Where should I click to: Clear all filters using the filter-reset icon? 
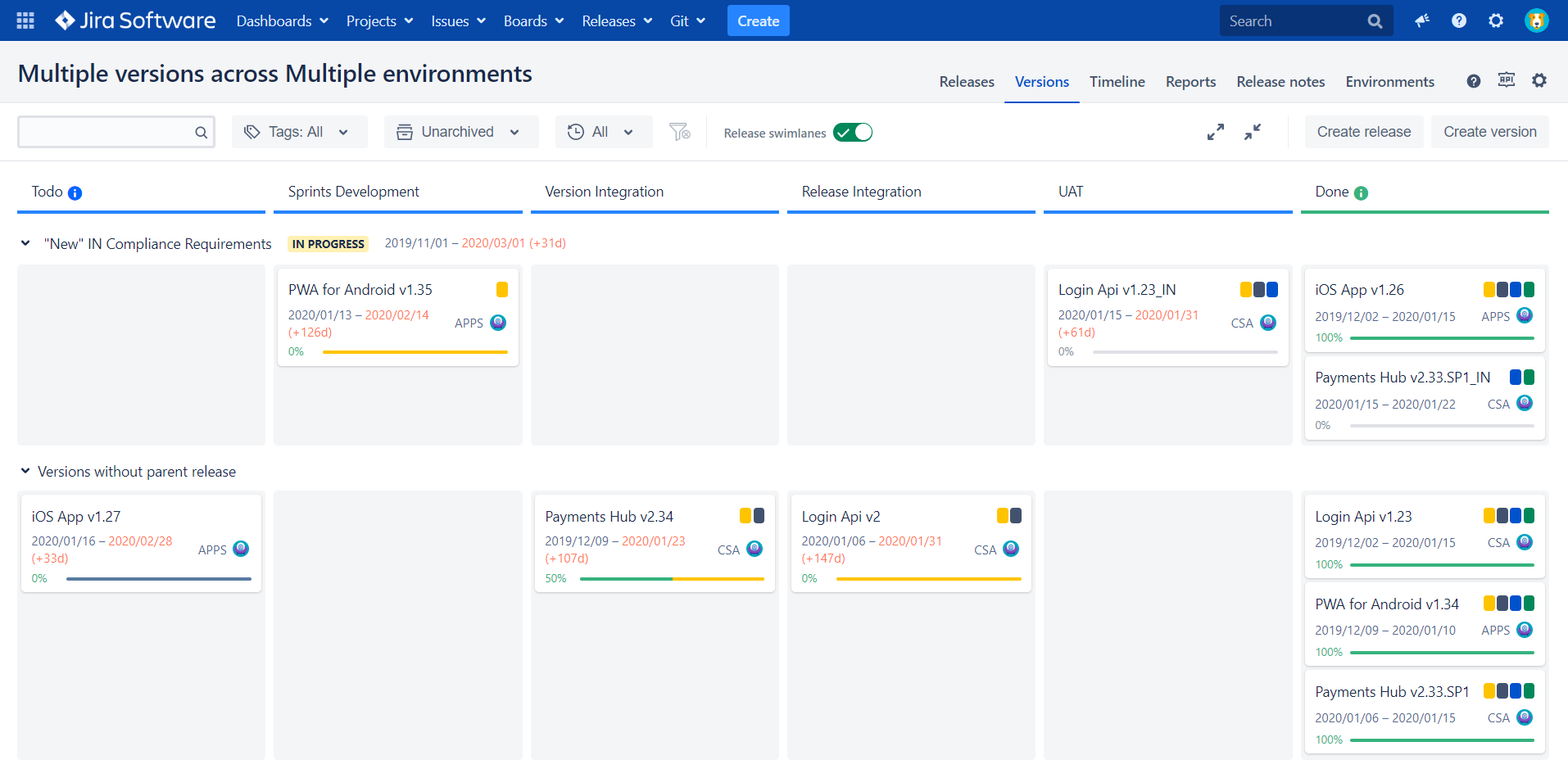click(678, 131)
